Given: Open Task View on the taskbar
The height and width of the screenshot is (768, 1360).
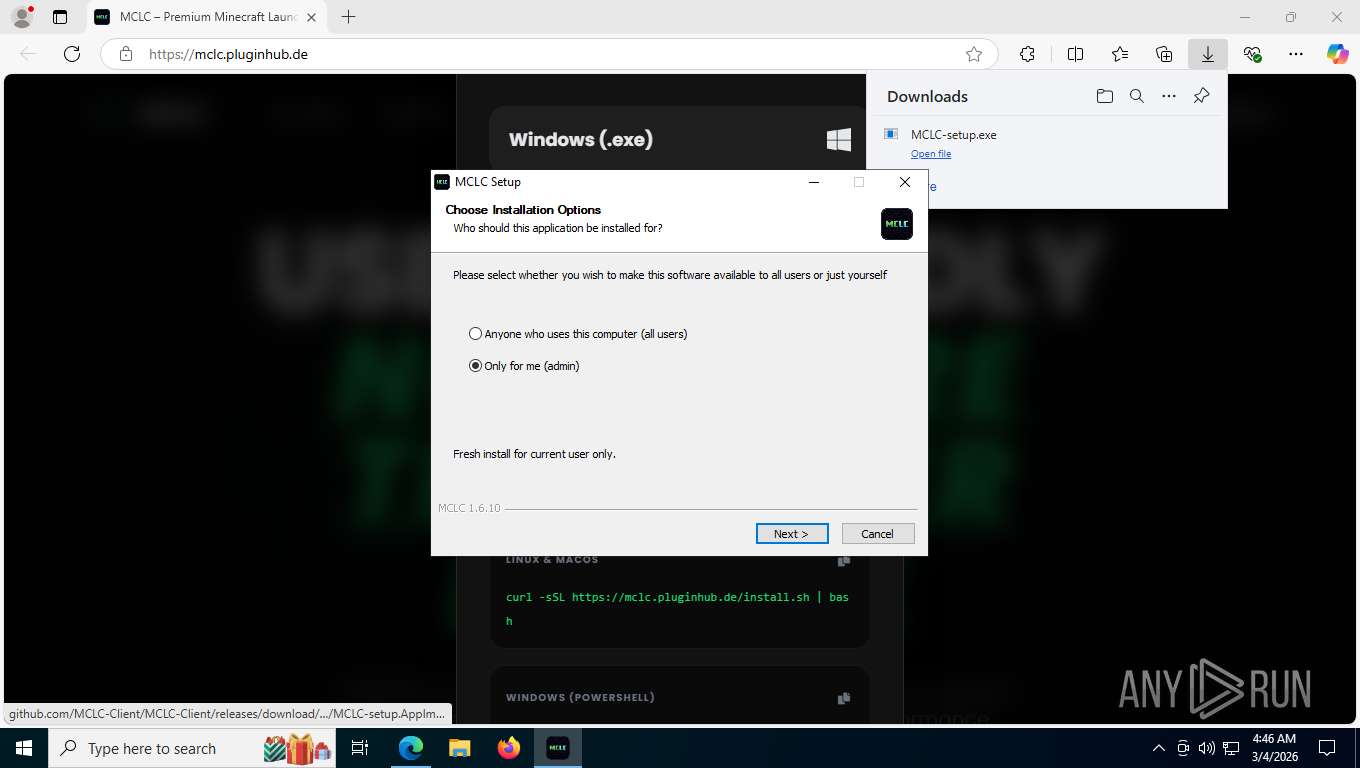Looking at the screenshot, I should tap(360, 748).
